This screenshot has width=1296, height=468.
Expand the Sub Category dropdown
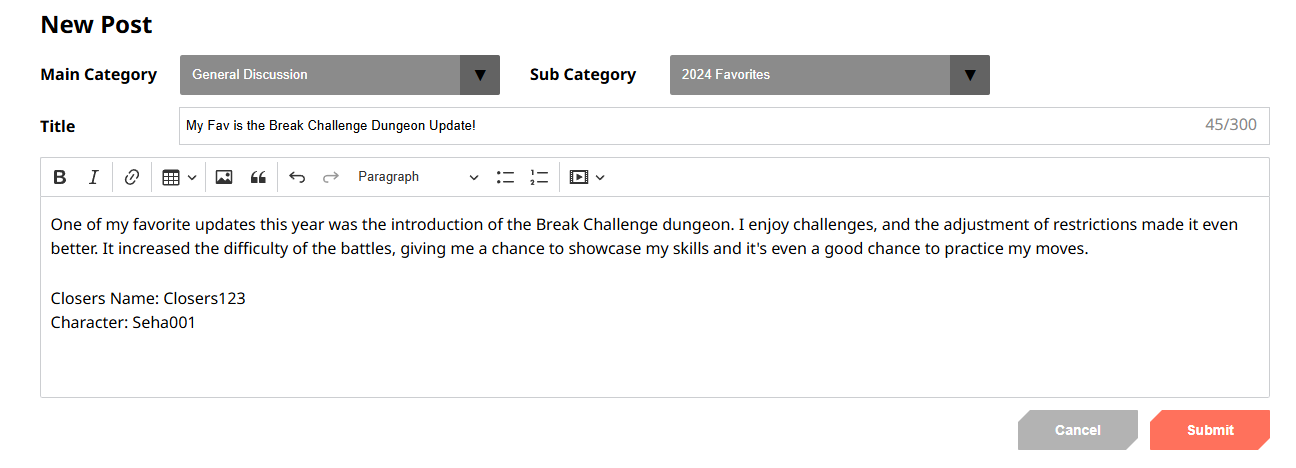coord(829,75)
